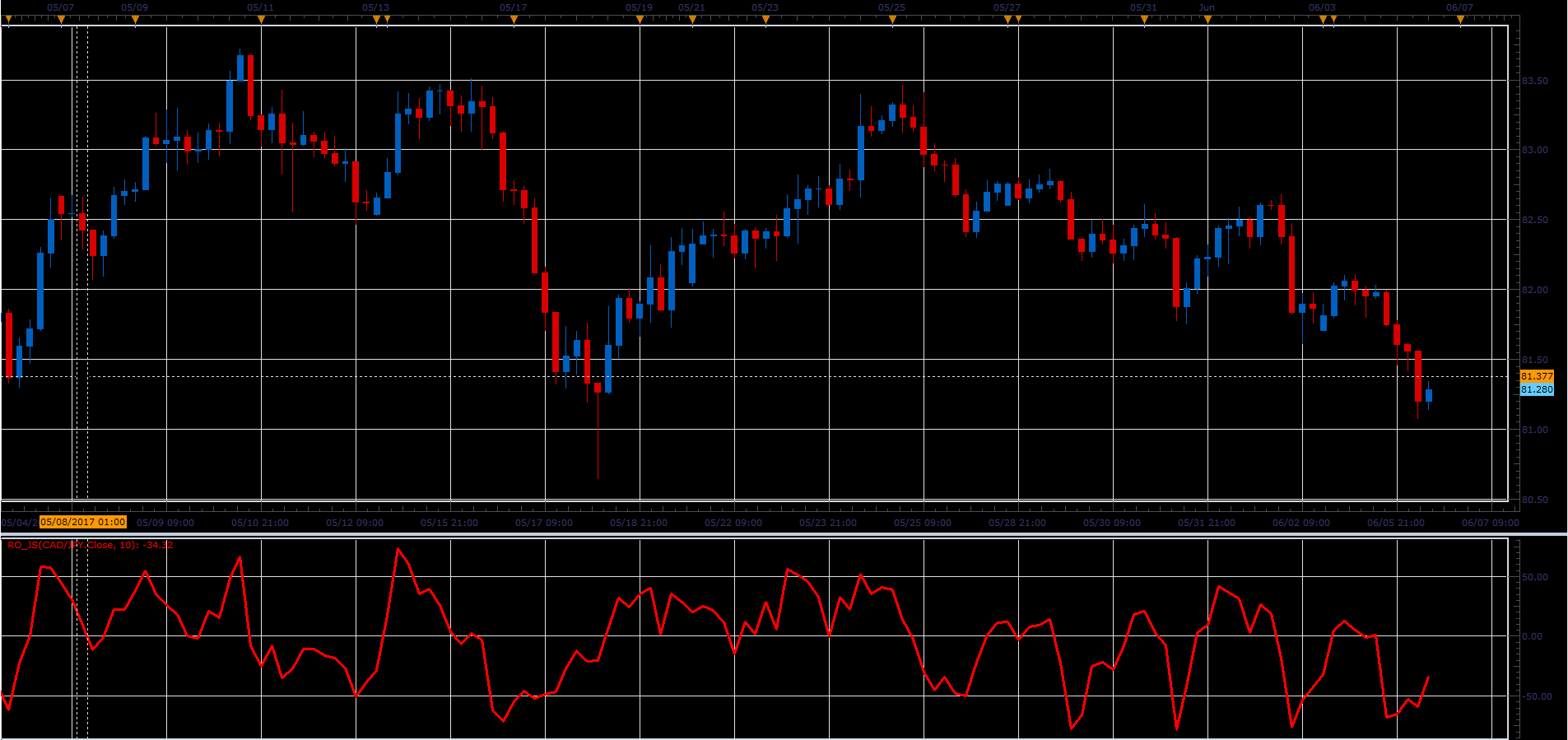Click the '06/07 09:00' time axis label
Screen dimensions: 1568x740
[1491, 523]
